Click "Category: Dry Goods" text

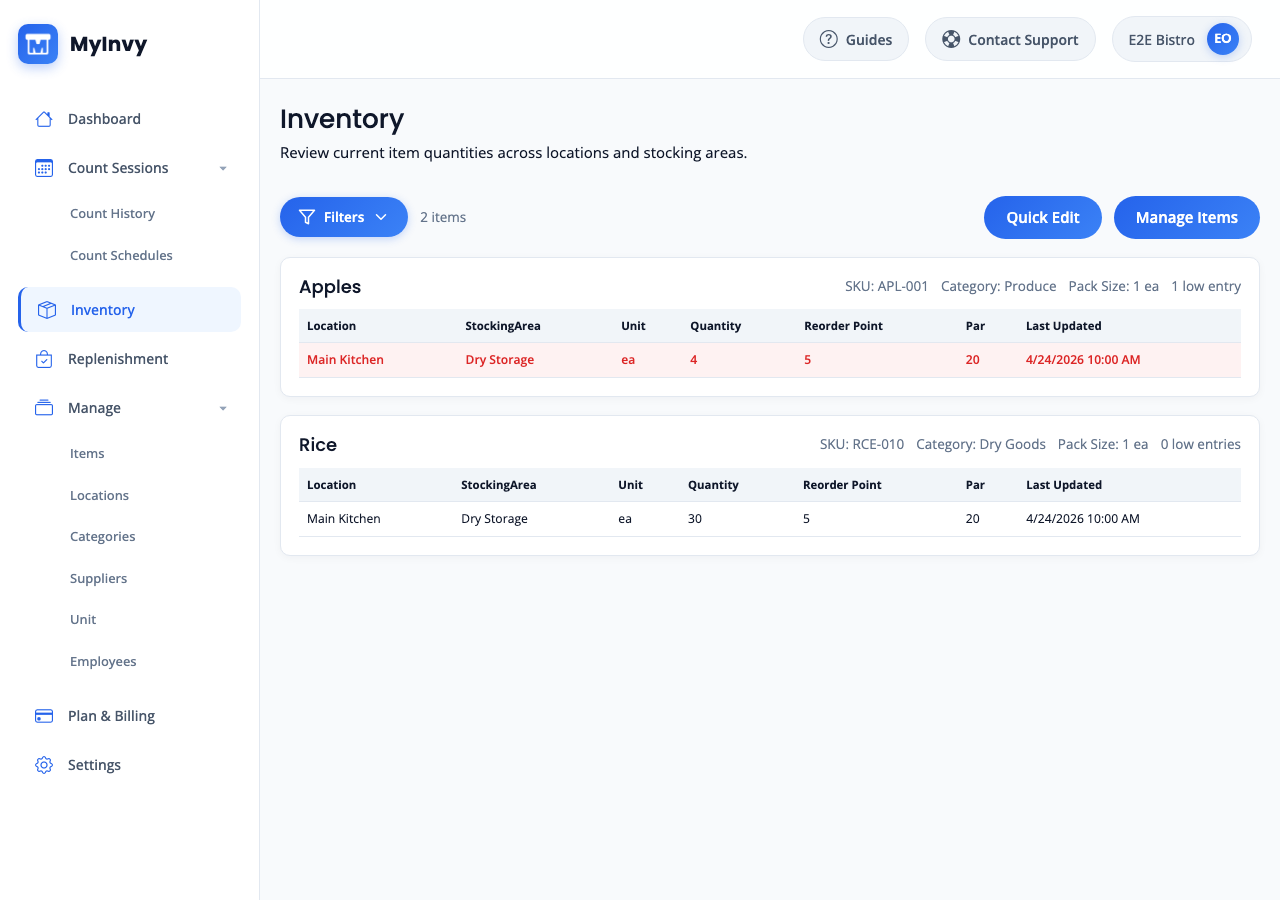coord(981,444)
